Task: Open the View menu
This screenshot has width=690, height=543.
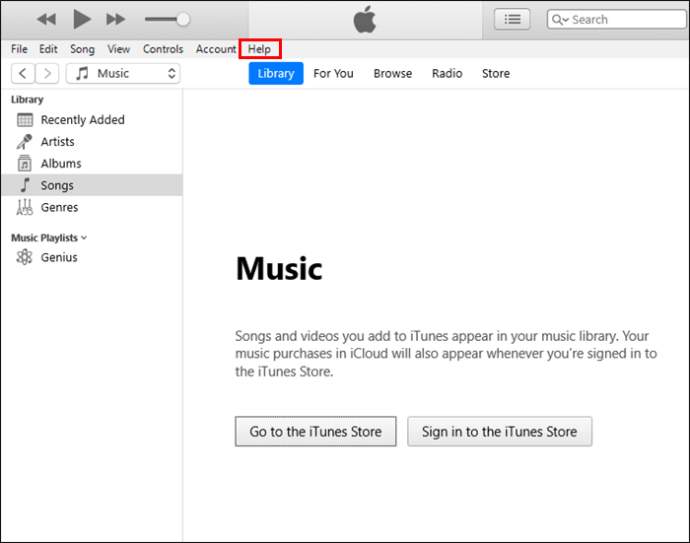Action: [x=119, y=49]
